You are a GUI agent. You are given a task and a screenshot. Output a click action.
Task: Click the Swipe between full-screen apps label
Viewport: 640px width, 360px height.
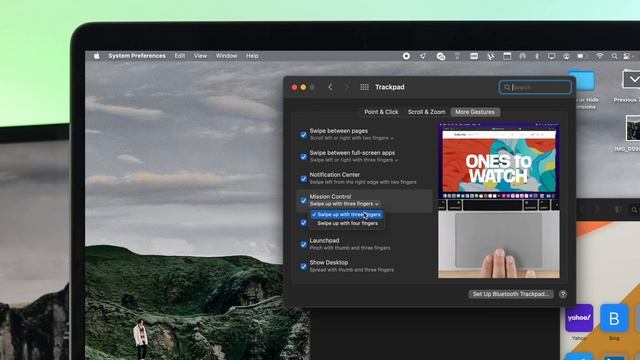pyautogui.click(x=352, y=153)
